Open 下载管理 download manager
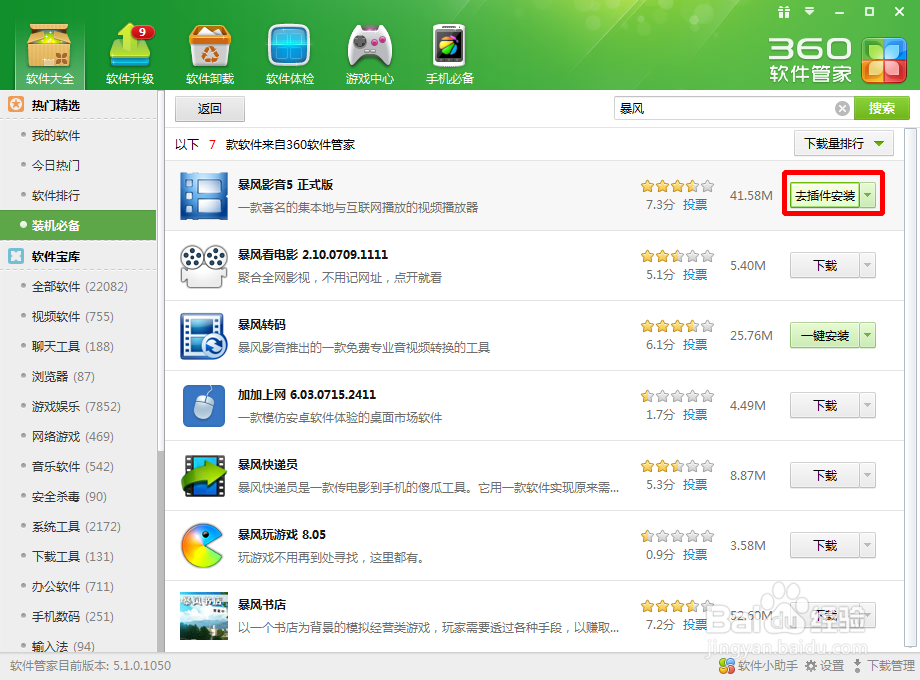 pyautogui.click(x=884, y=665)
